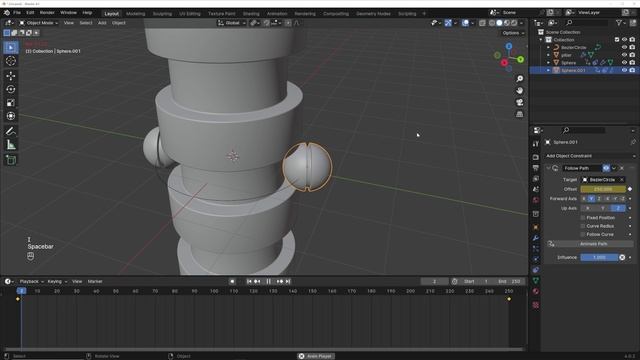Viewport: 640px width, 360px height.
Task: Activate the Select Box tool
Action: [11, 47]
